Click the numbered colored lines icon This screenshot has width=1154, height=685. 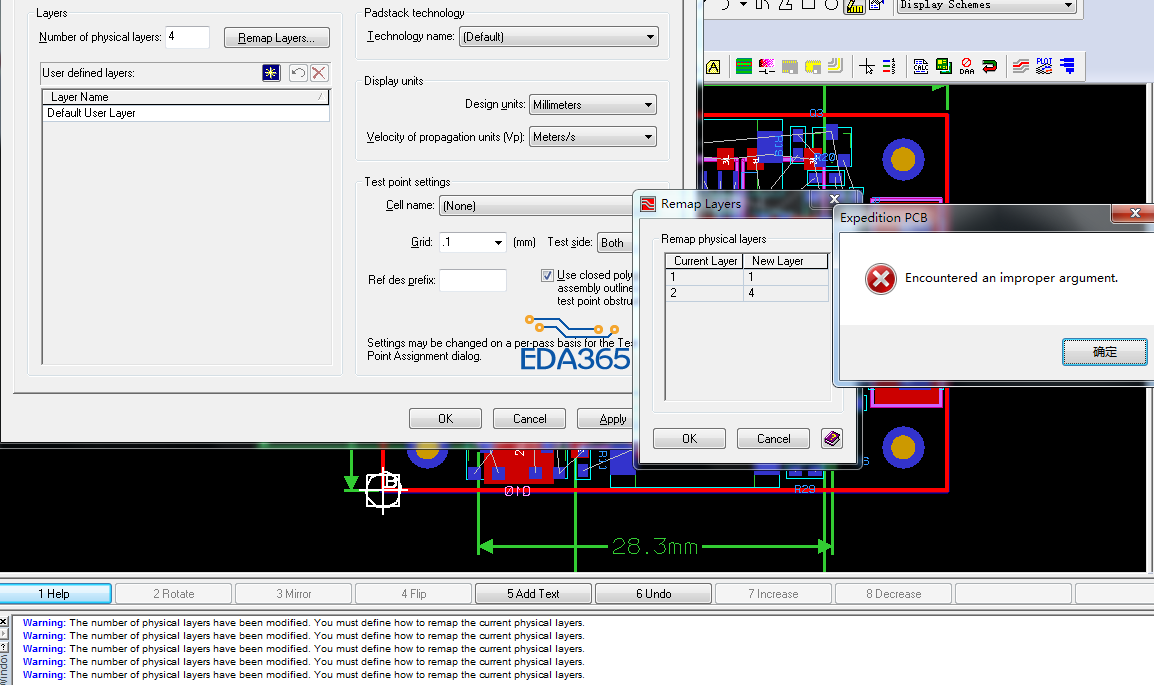pyautogui.click(x=889, y=67)
